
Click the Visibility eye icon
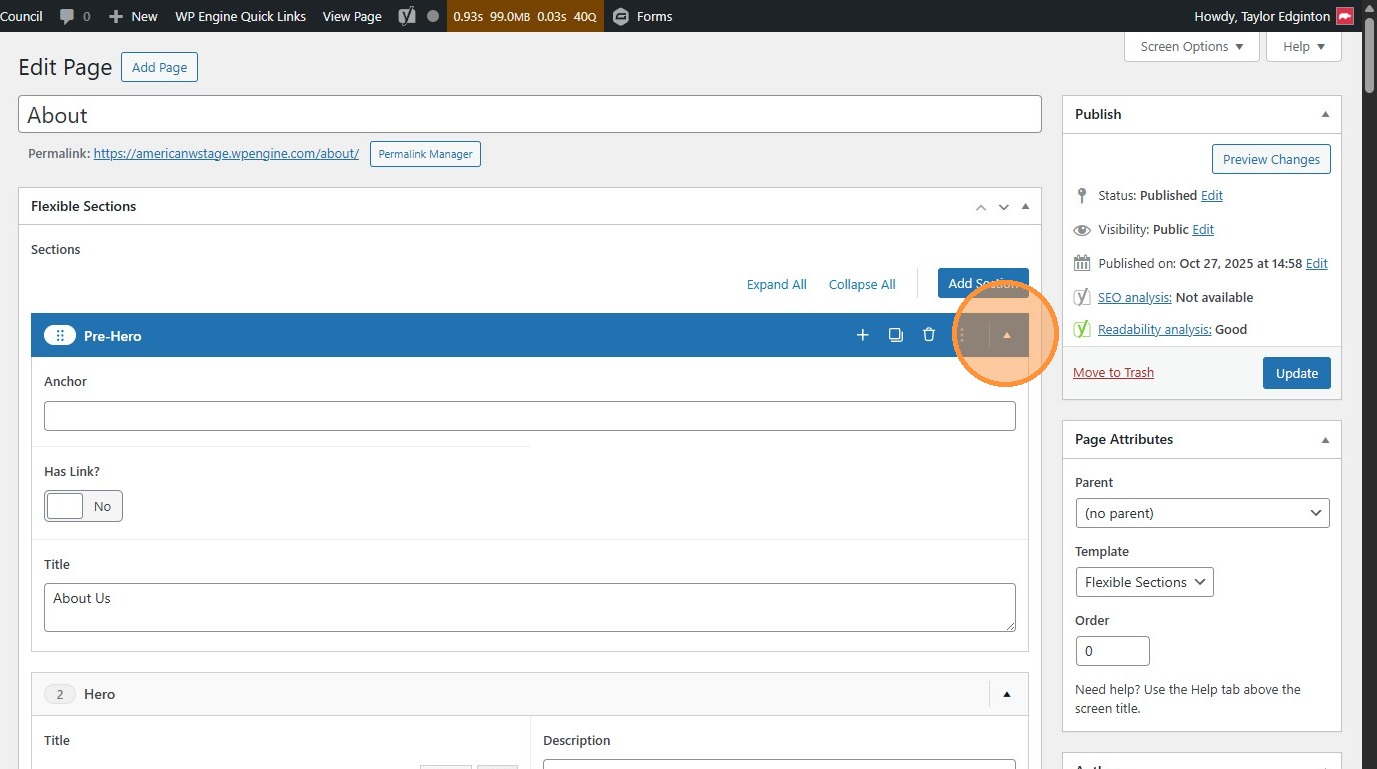tap(1082, 230)
